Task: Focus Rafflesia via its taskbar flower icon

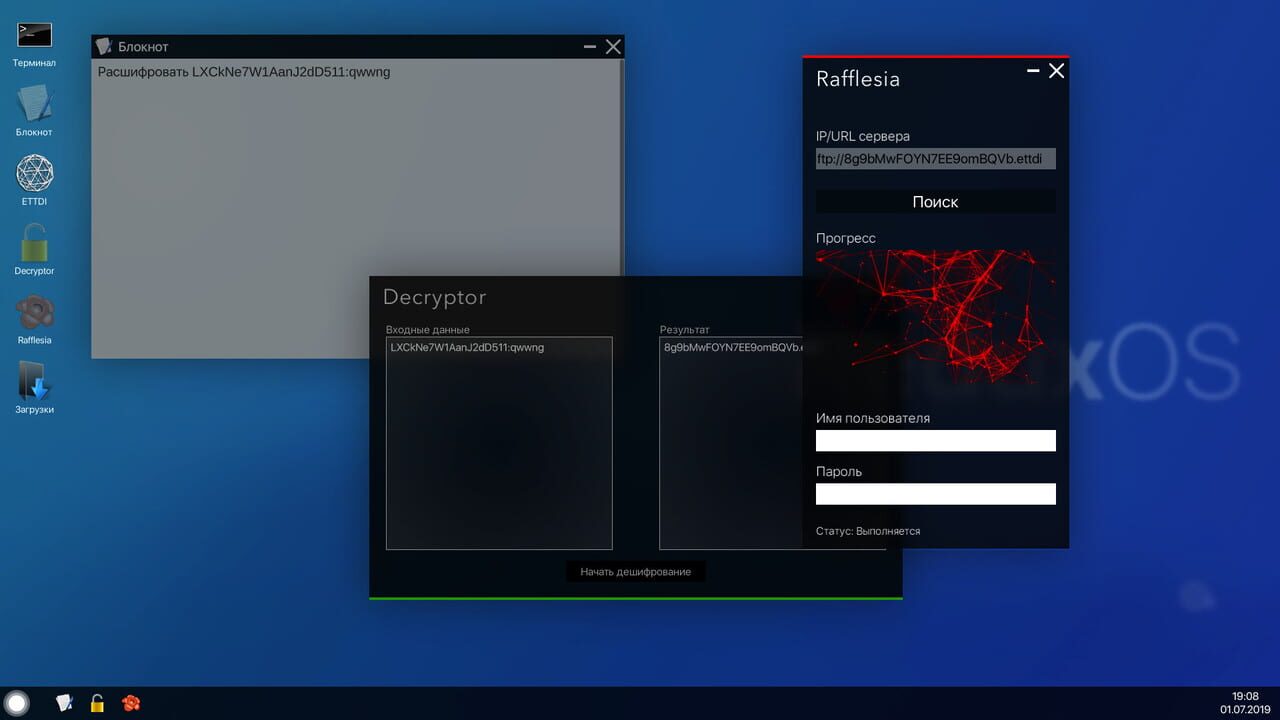Action: (x=130, y=702)
